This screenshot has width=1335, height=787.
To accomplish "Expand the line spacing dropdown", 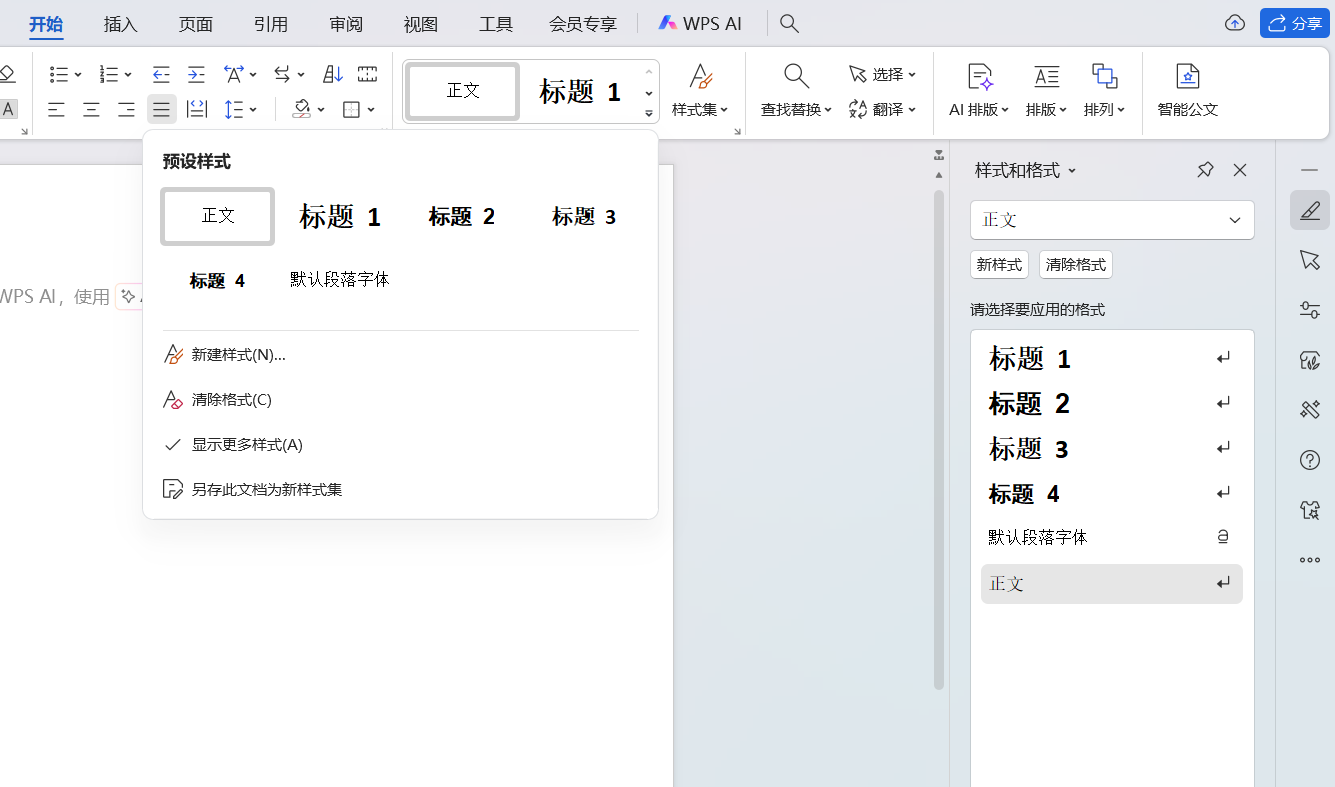I will [x=252, y=109].
